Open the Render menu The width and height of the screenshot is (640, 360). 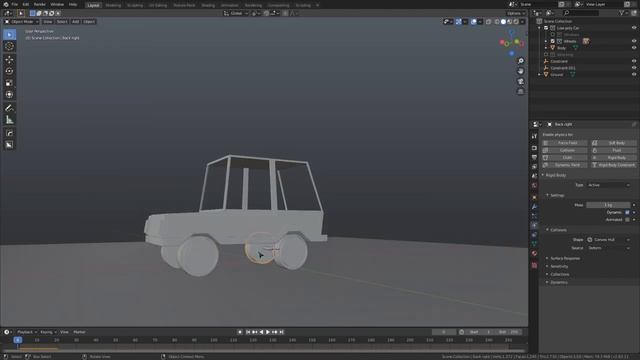(x=40, y=4)
